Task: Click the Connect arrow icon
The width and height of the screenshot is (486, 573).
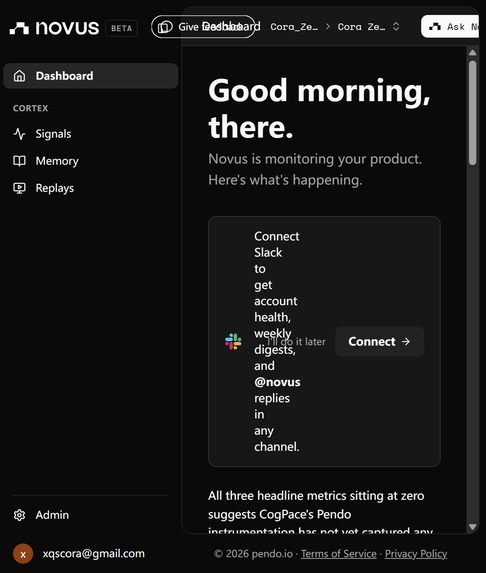Action: [406, 341]
